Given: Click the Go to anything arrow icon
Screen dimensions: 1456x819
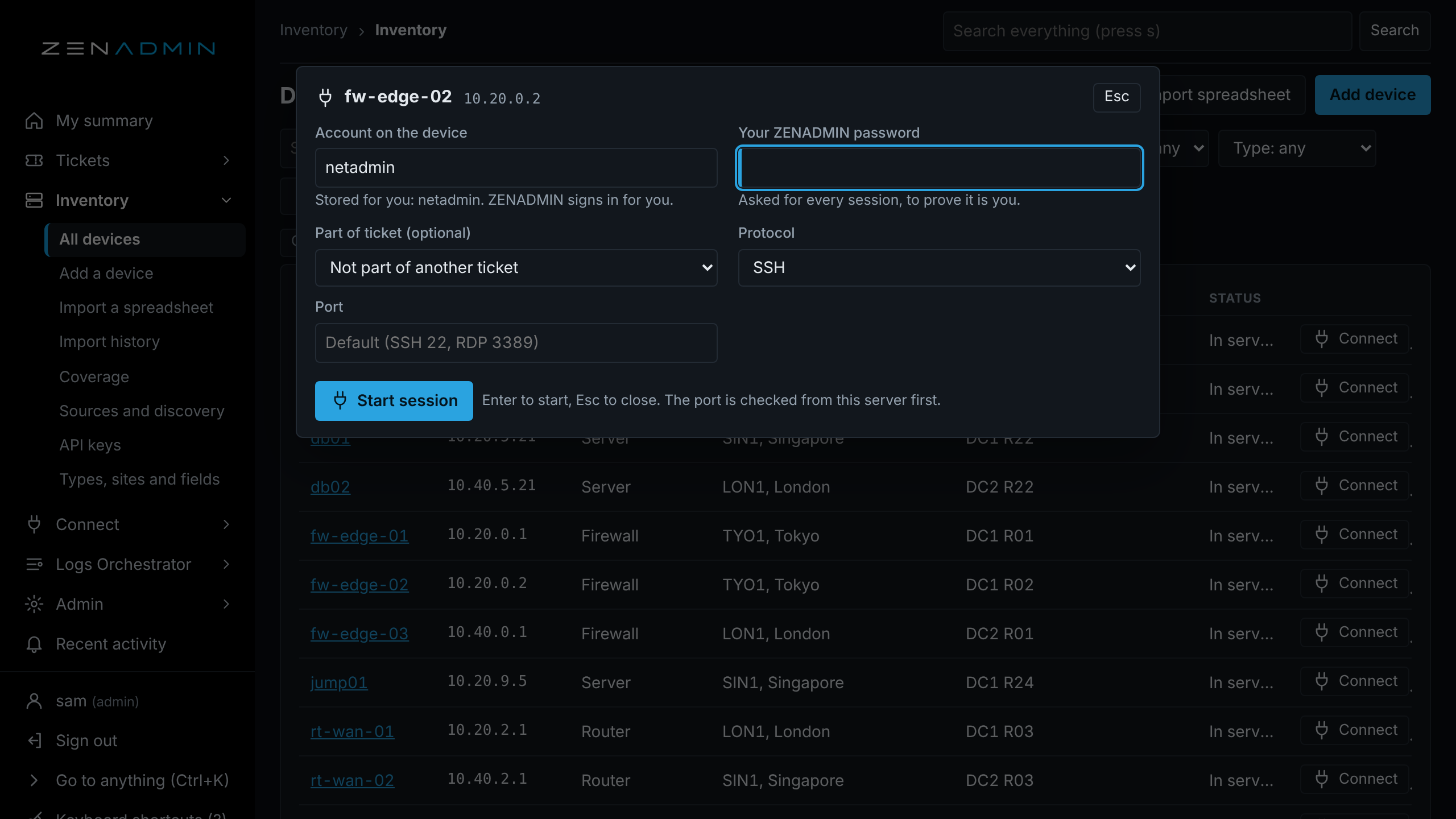Looking at the screenshot, I should pos(34,780).
